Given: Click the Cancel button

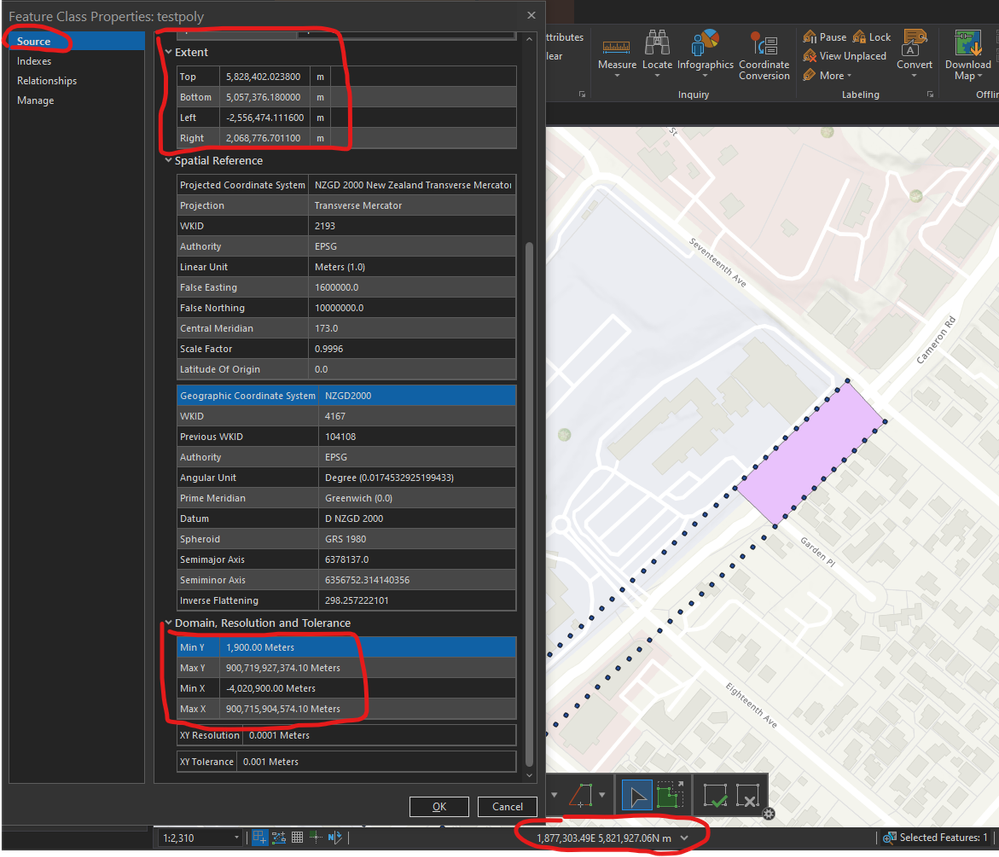Looking at the screenshot, I should 507,807.
